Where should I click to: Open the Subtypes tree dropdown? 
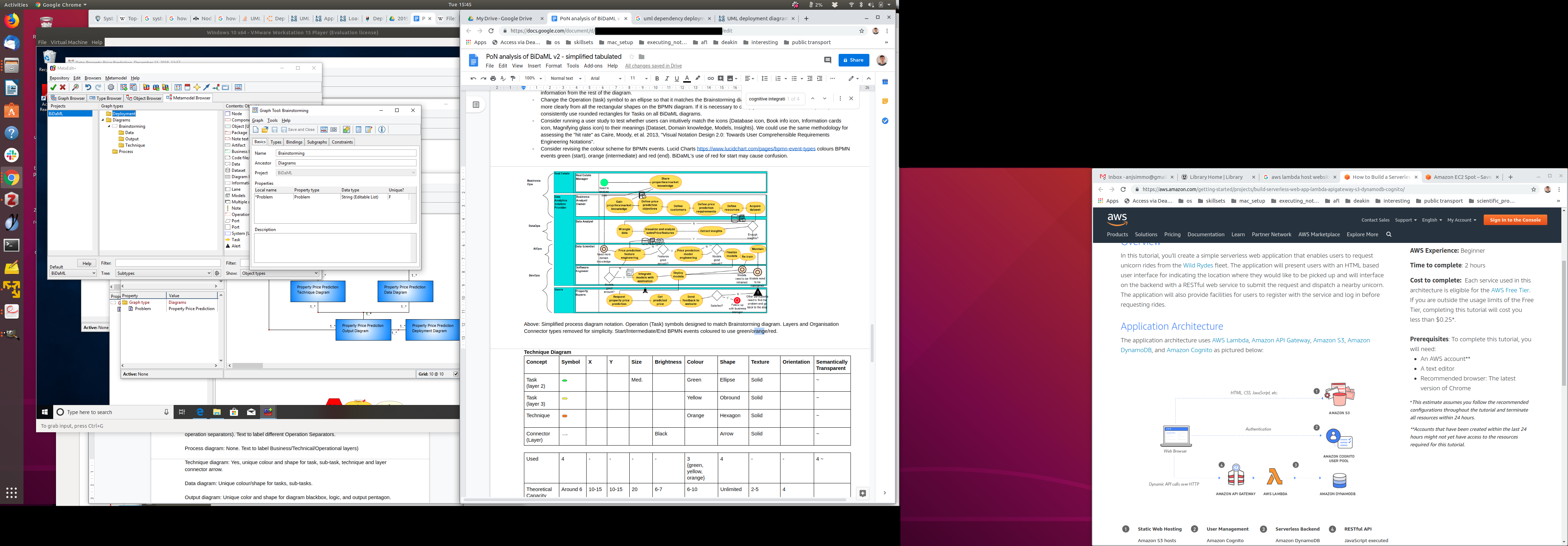[164, 273]
